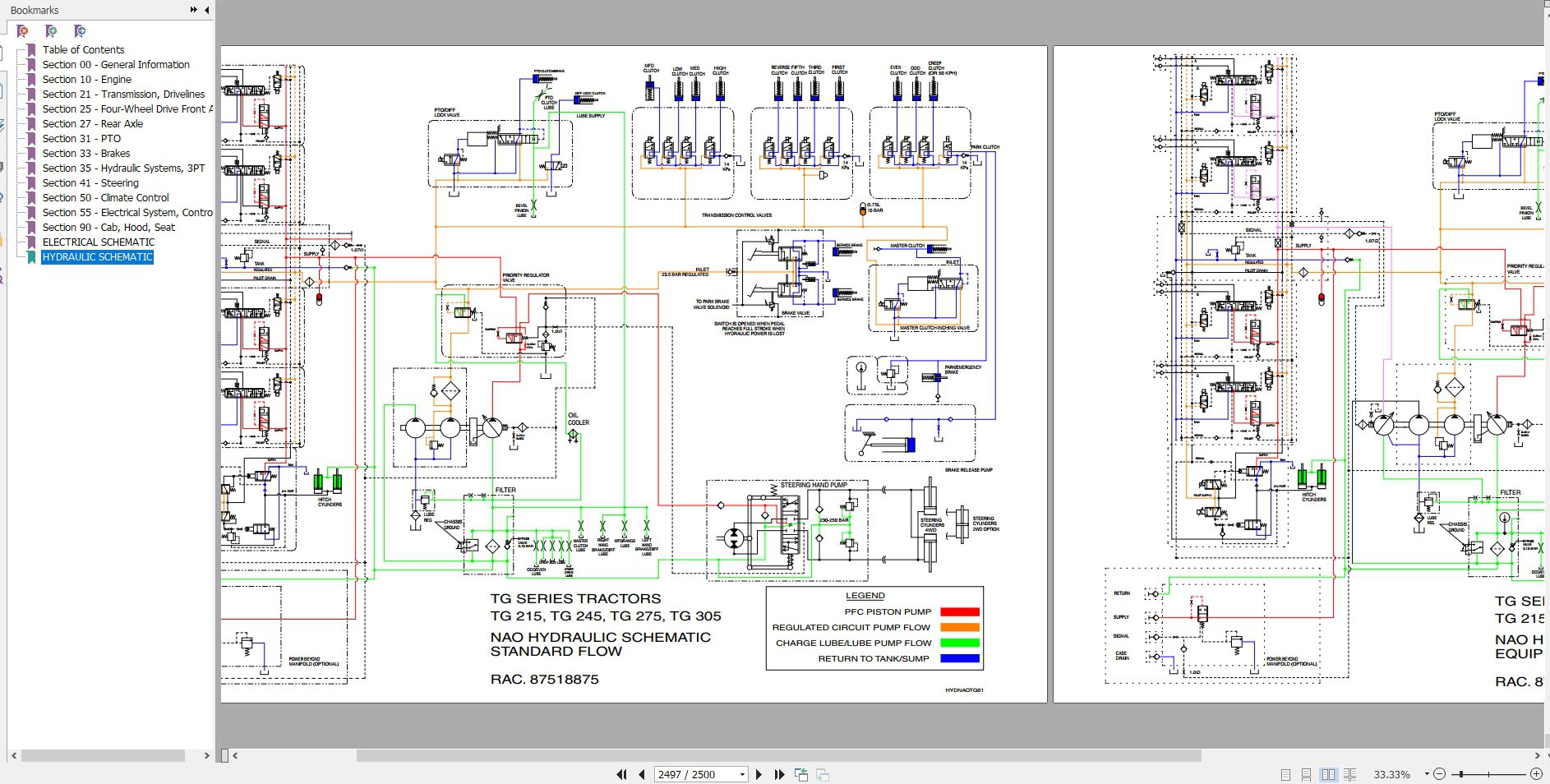The width and height of the screenshot is (1550, 784).
Task: Click the zoom in plus button
Action: tap(1536, 774)
